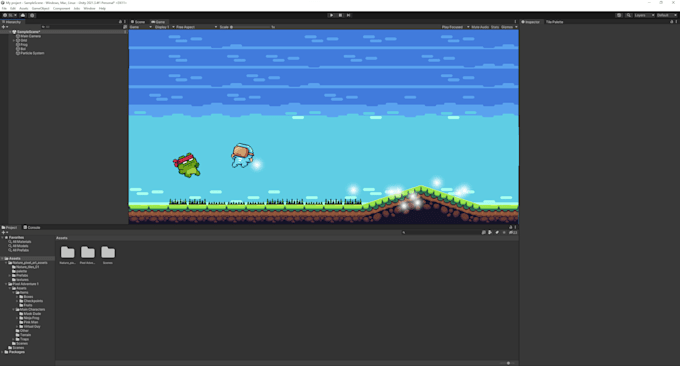680x366 pixels.
Task: Switch to the Scene tab
Action: pyautogui.click(x=138, y=22)
